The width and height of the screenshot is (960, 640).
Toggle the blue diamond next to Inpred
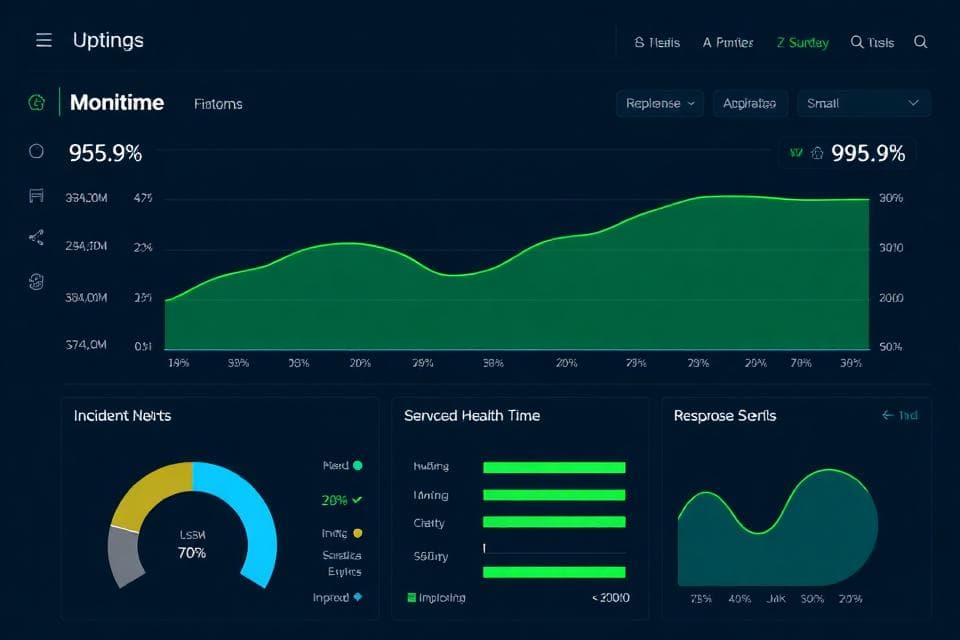pyautogui.click(x=358, y=596)
